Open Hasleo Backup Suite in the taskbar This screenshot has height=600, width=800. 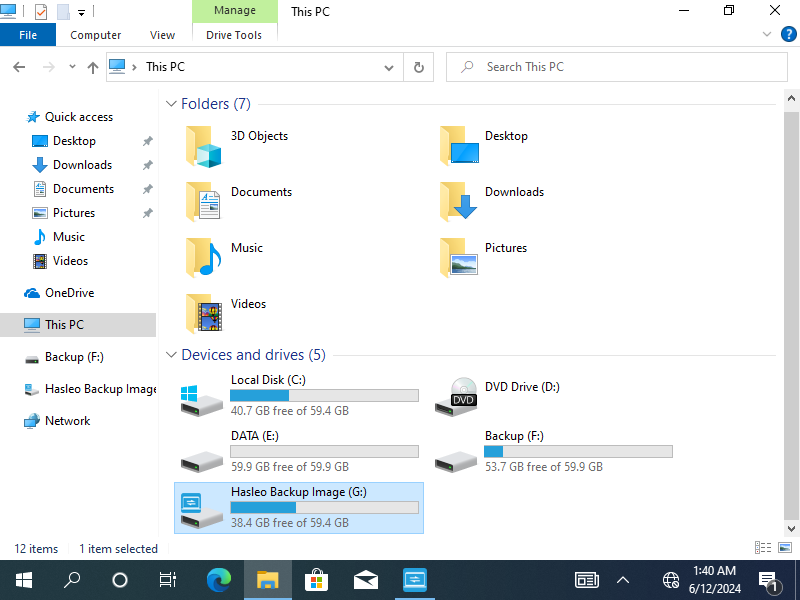pyautogui.click(x=414, y=580)
